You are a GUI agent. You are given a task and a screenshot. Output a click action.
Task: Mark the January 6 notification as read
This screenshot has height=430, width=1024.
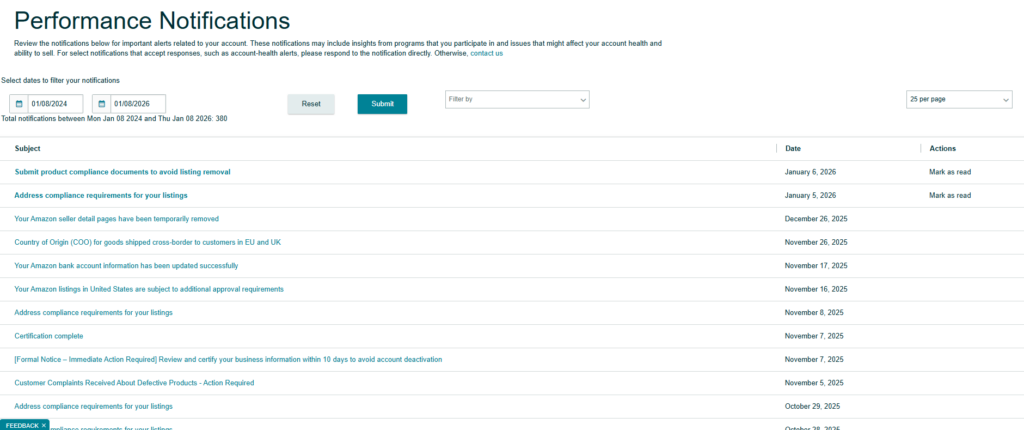(949, 172)
